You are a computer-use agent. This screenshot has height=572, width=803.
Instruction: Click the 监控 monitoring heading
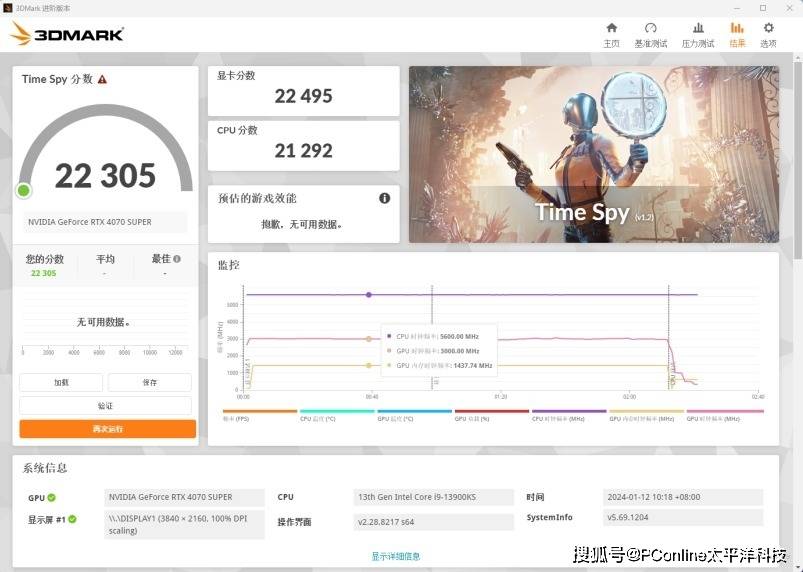(228, 265)
